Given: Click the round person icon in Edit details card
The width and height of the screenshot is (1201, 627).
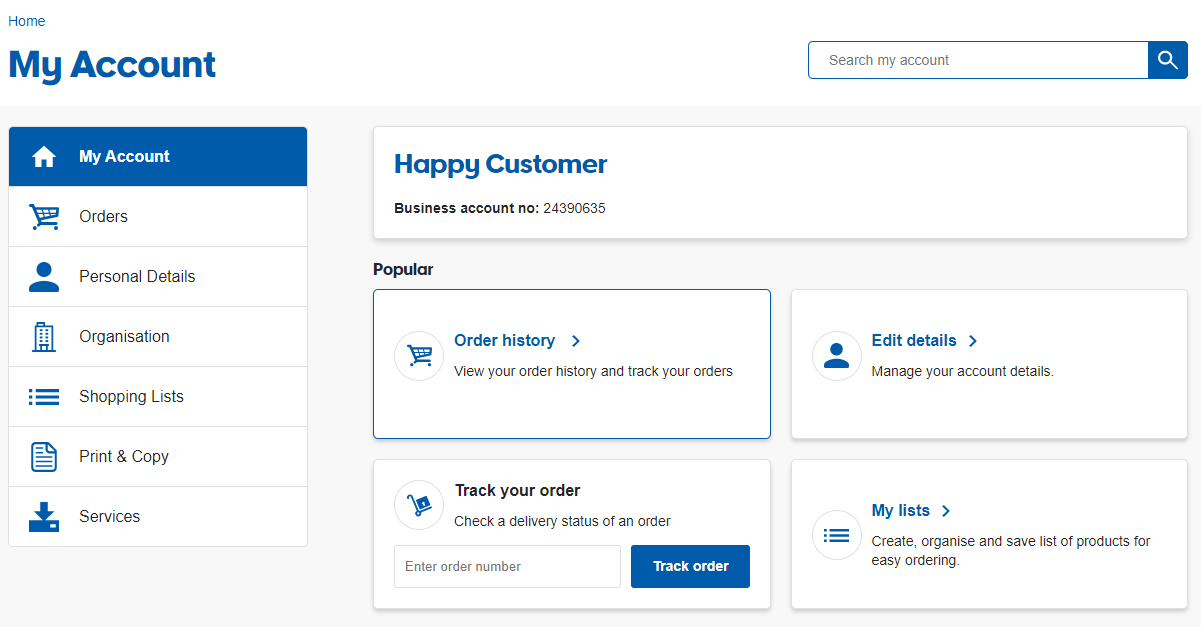Looking at the screenshot, I should (x=836, y=356).
